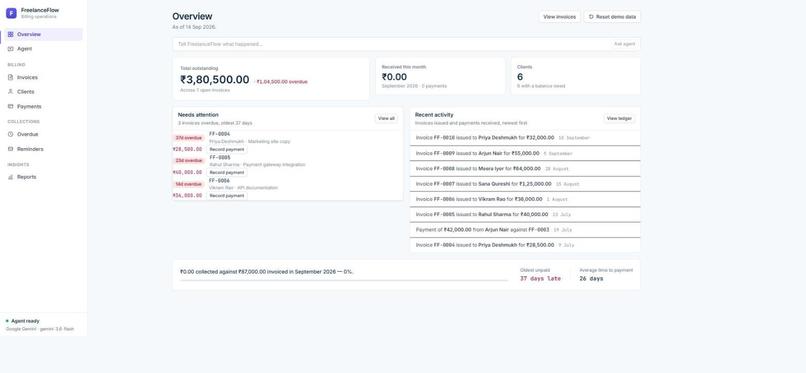Open Overdue via its clock icon
Image resolution: width=806 pixels, height=373 pixels.
[11, 134]
